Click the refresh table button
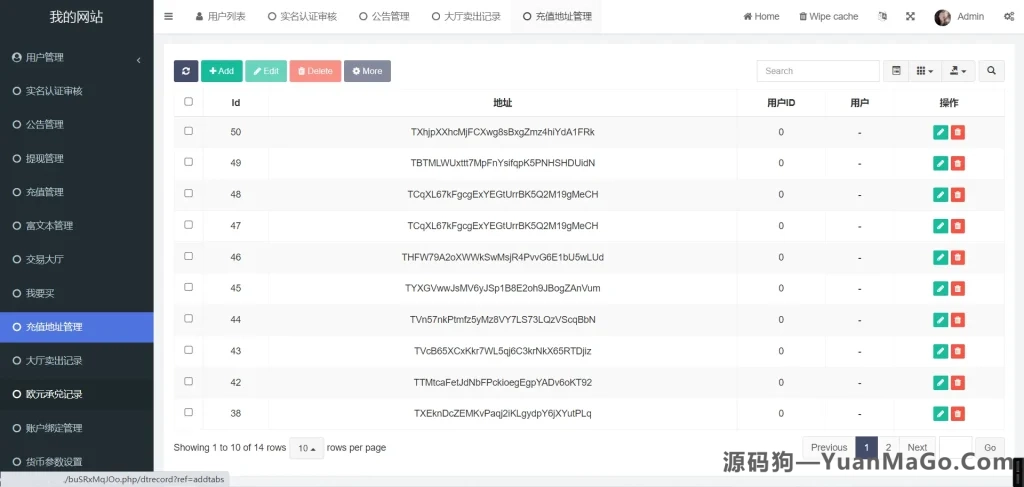1024x487 pixels. [186, 71]
